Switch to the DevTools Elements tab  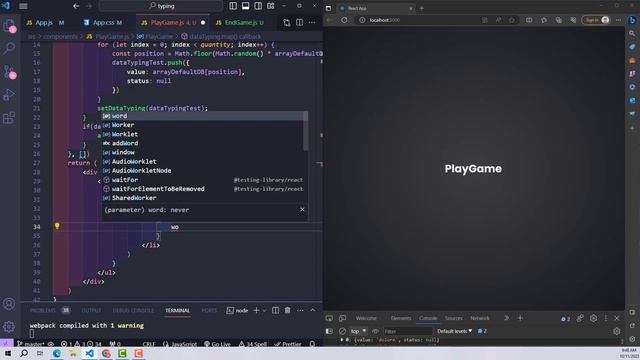point(401,318)
